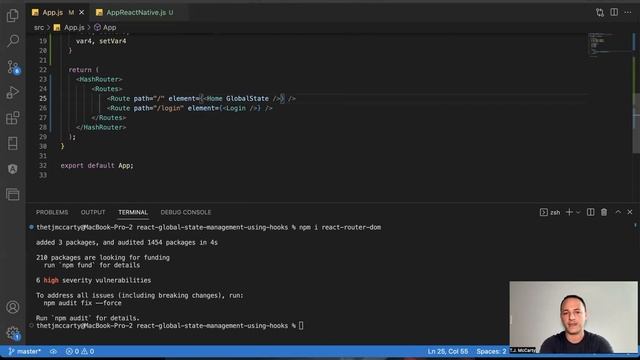Split the terminal panel
Screen dimensions: 640x360
[591, 212]
